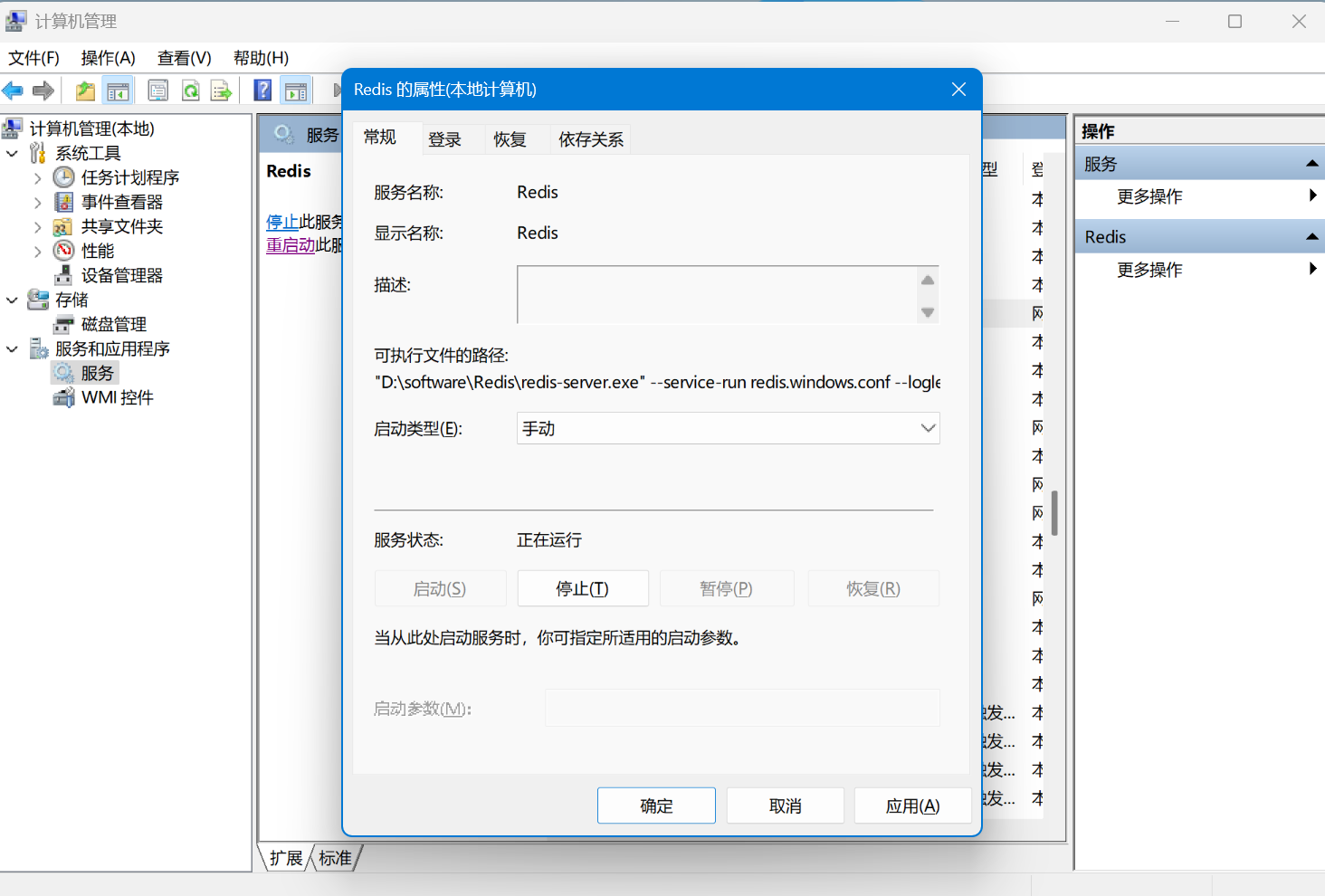The width and height of the screenshot is (1325, 896).
Task: Switch to the 扩展 view tab
Action: coord(286,858)
